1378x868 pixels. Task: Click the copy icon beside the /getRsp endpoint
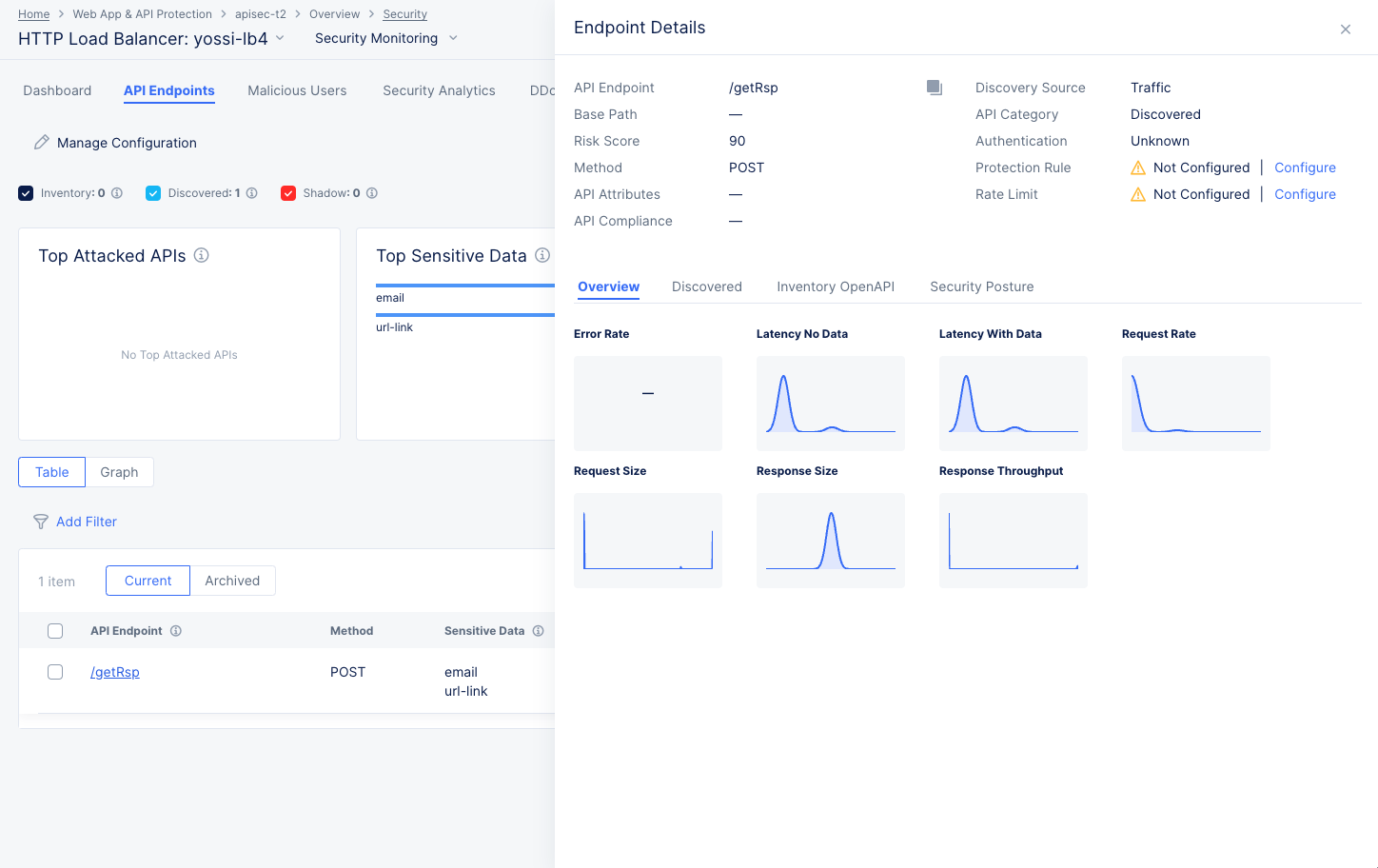tap(934, 87)
